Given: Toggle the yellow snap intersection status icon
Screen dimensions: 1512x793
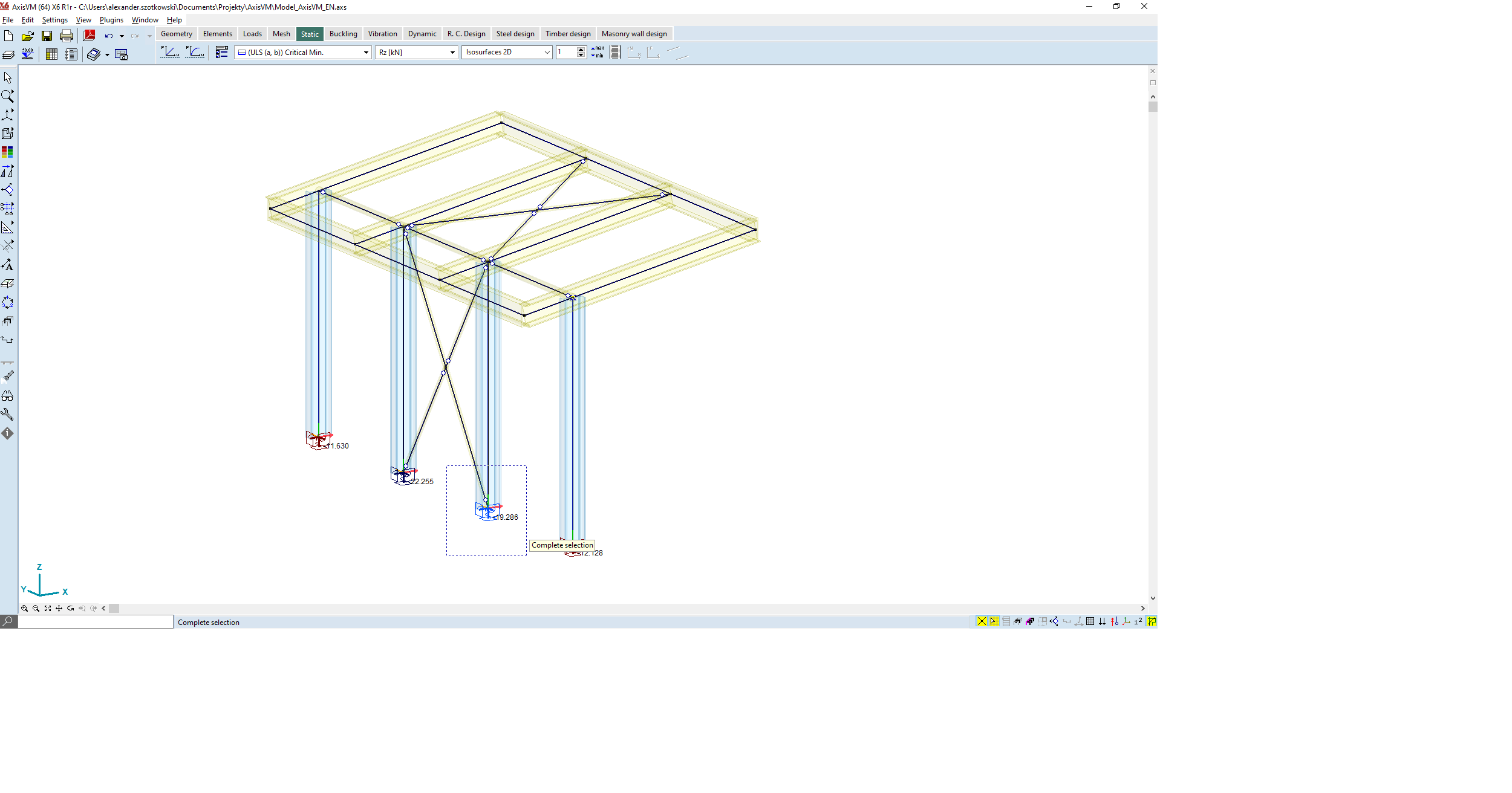Looking at the screenshot, I should 982,621.
